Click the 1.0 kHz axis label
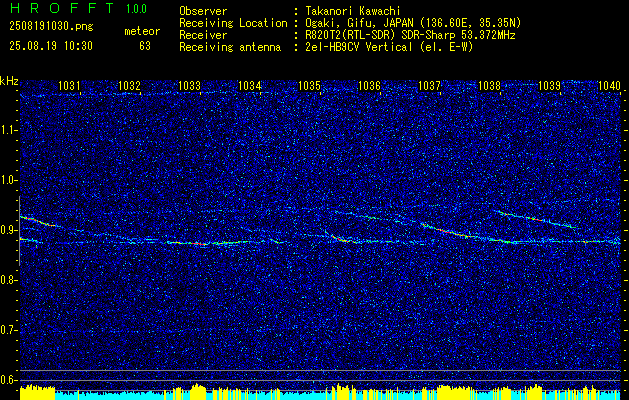The width and height of the screenshot is (629, 400). pyautogui.click(x=8, y=181)
